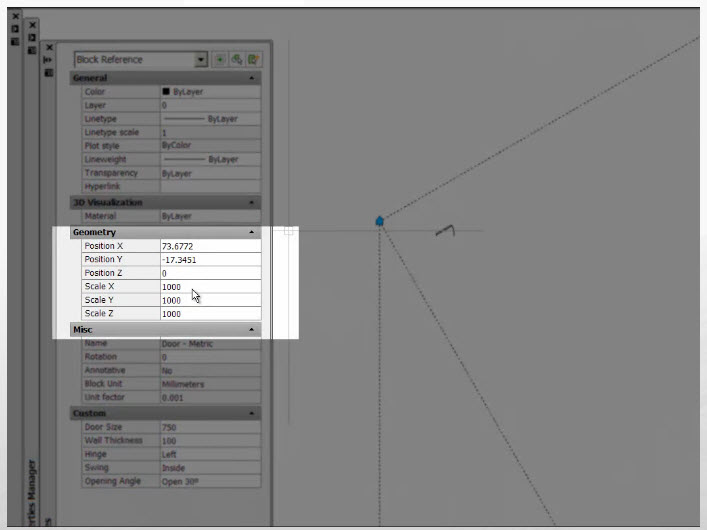Click the Position X property label
Image resolution: width=707 pixels, height=530 pixels.
(104, 246)
